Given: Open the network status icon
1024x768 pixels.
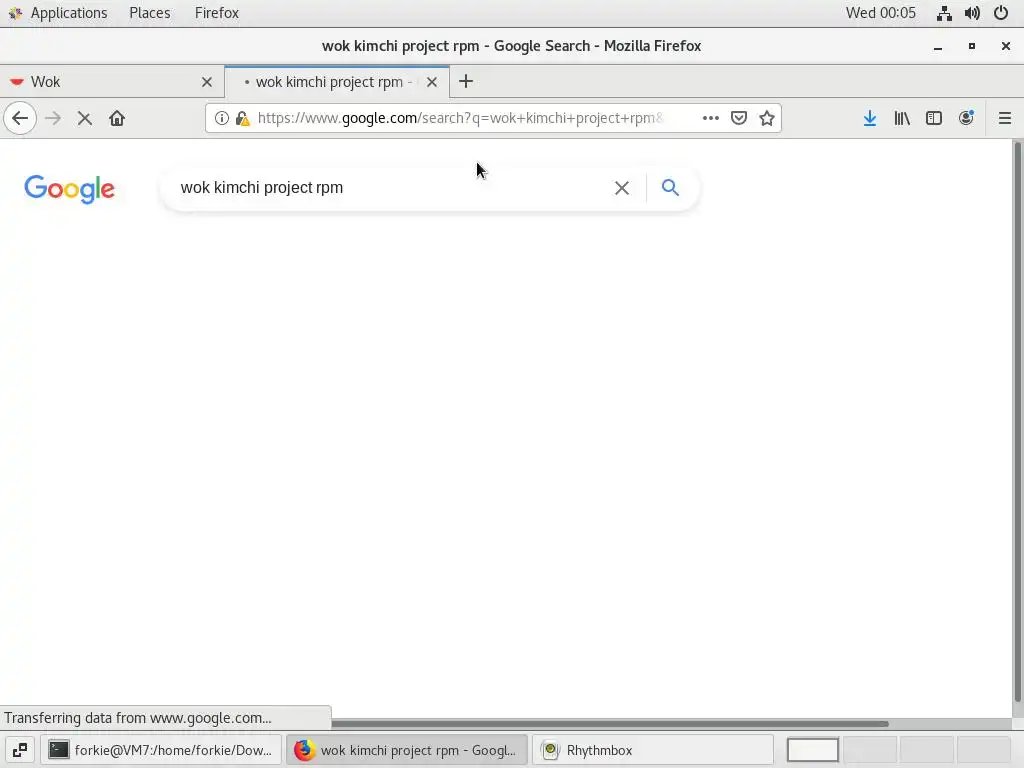Looking at the screenshot, I should (x=944, y=13).
